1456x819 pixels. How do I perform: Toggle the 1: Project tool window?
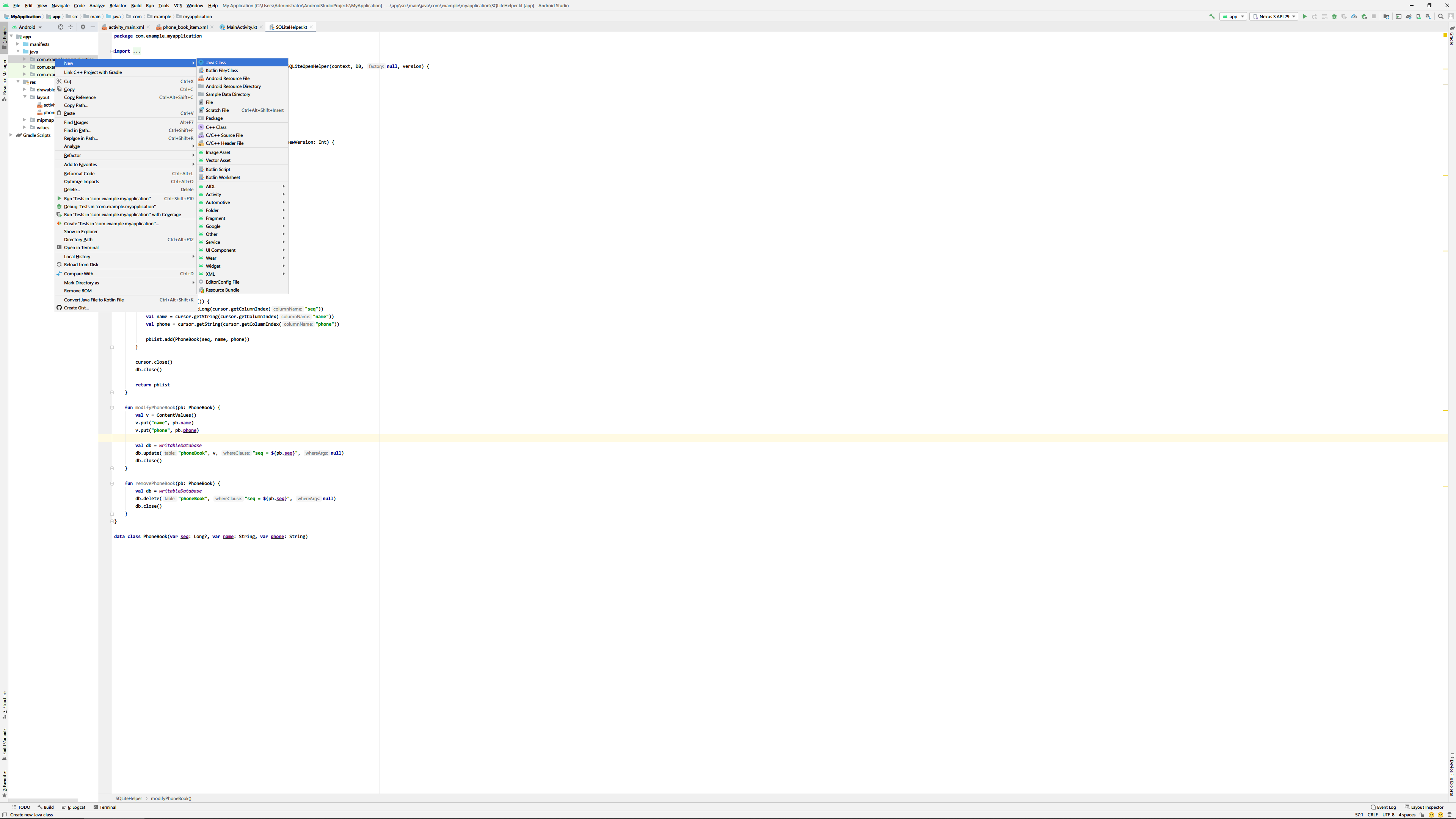[x=4, y=37]
